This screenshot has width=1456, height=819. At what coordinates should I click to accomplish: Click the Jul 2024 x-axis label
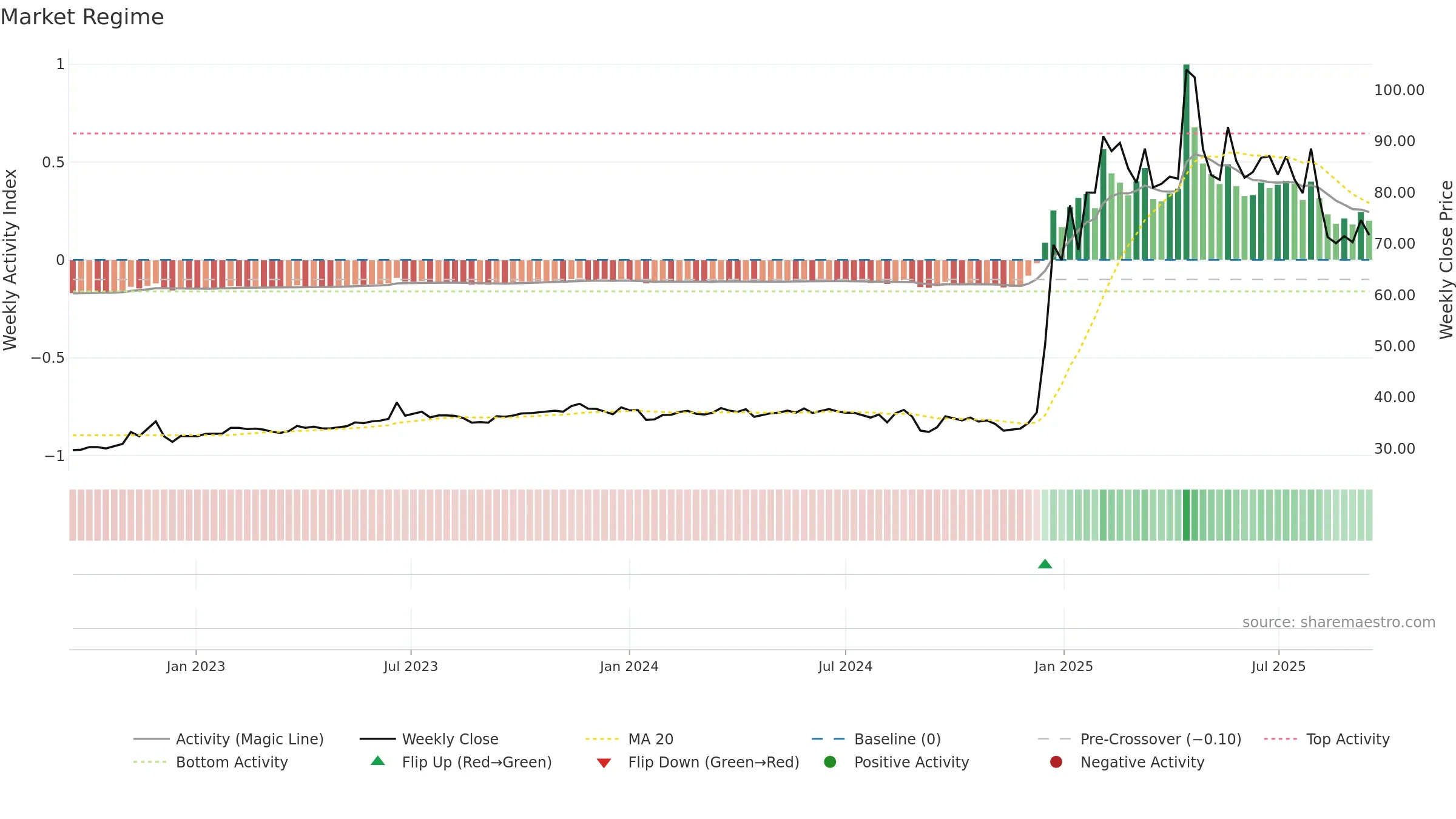845,666
